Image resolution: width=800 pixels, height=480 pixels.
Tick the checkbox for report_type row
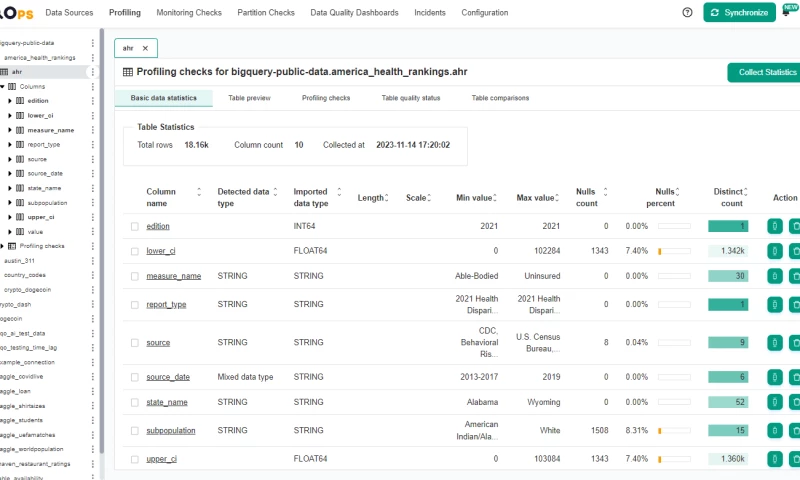[135, 305]
